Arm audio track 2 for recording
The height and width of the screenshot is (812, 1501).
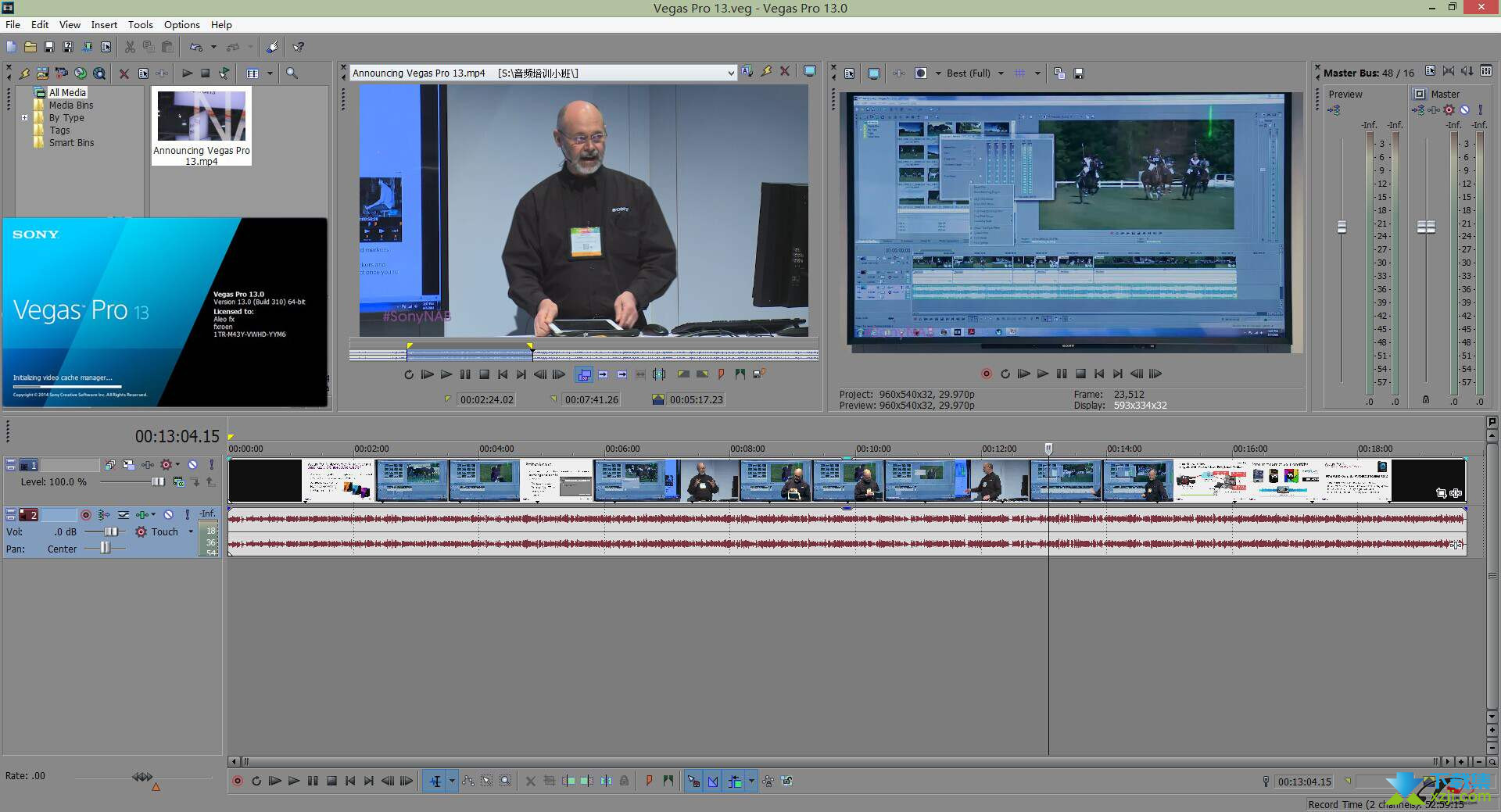pos(86,514)
